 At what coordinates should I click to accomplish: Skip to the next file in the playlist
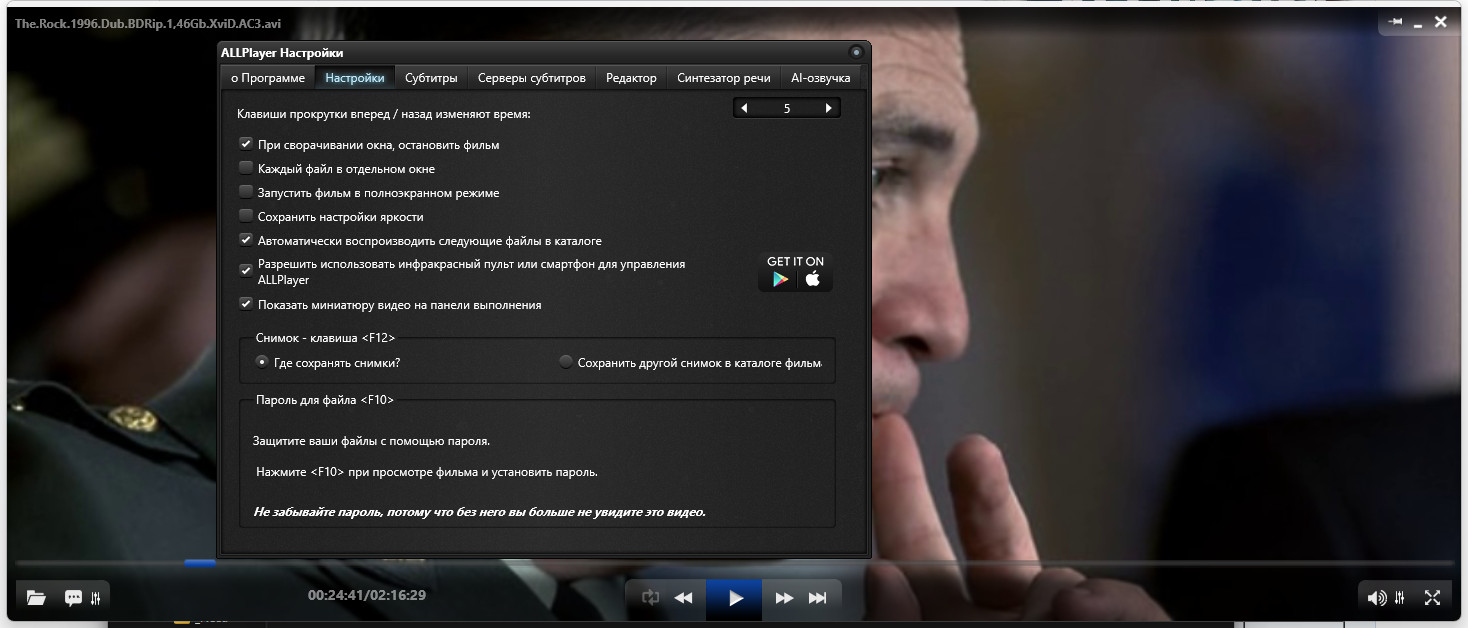818,598
